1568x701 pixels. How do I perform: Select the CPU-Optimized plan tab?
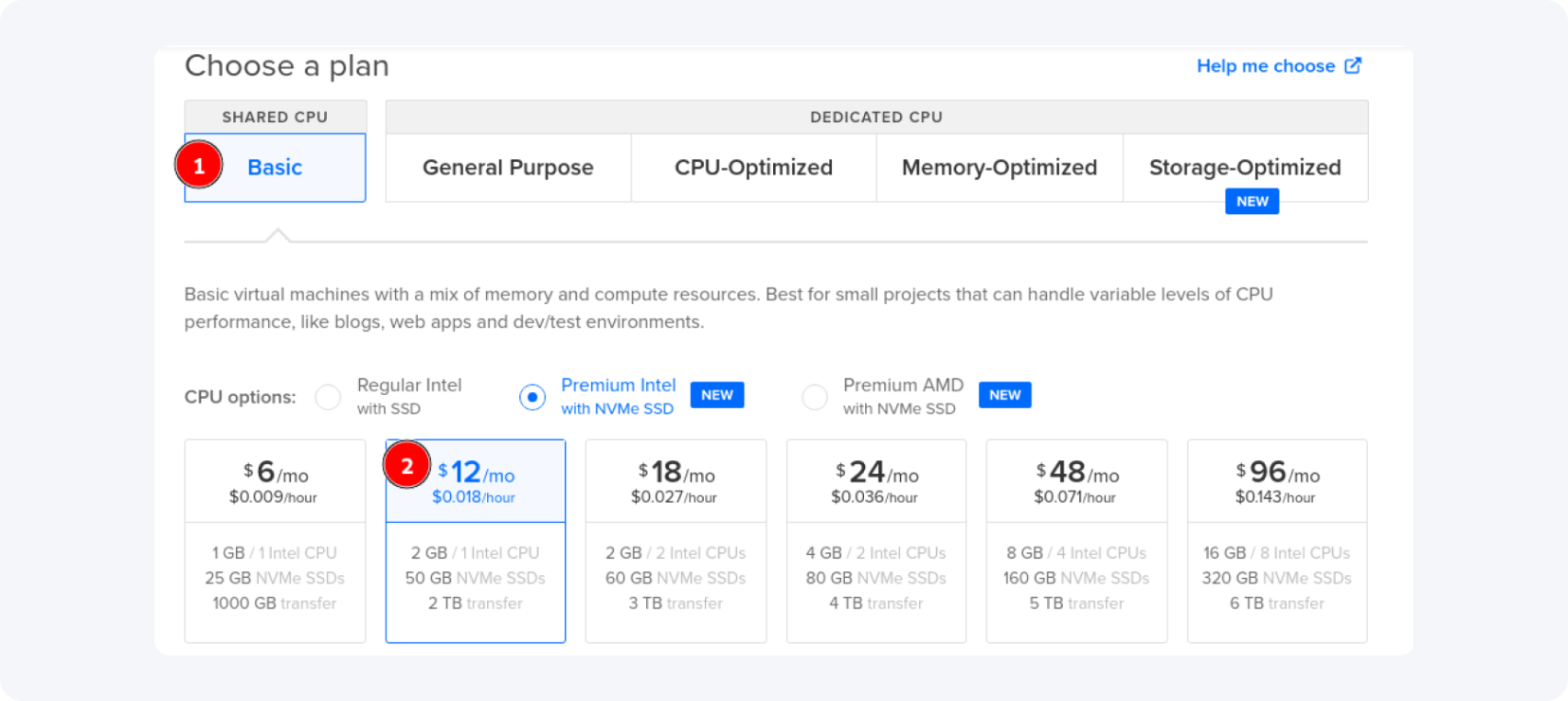(753, 168)
